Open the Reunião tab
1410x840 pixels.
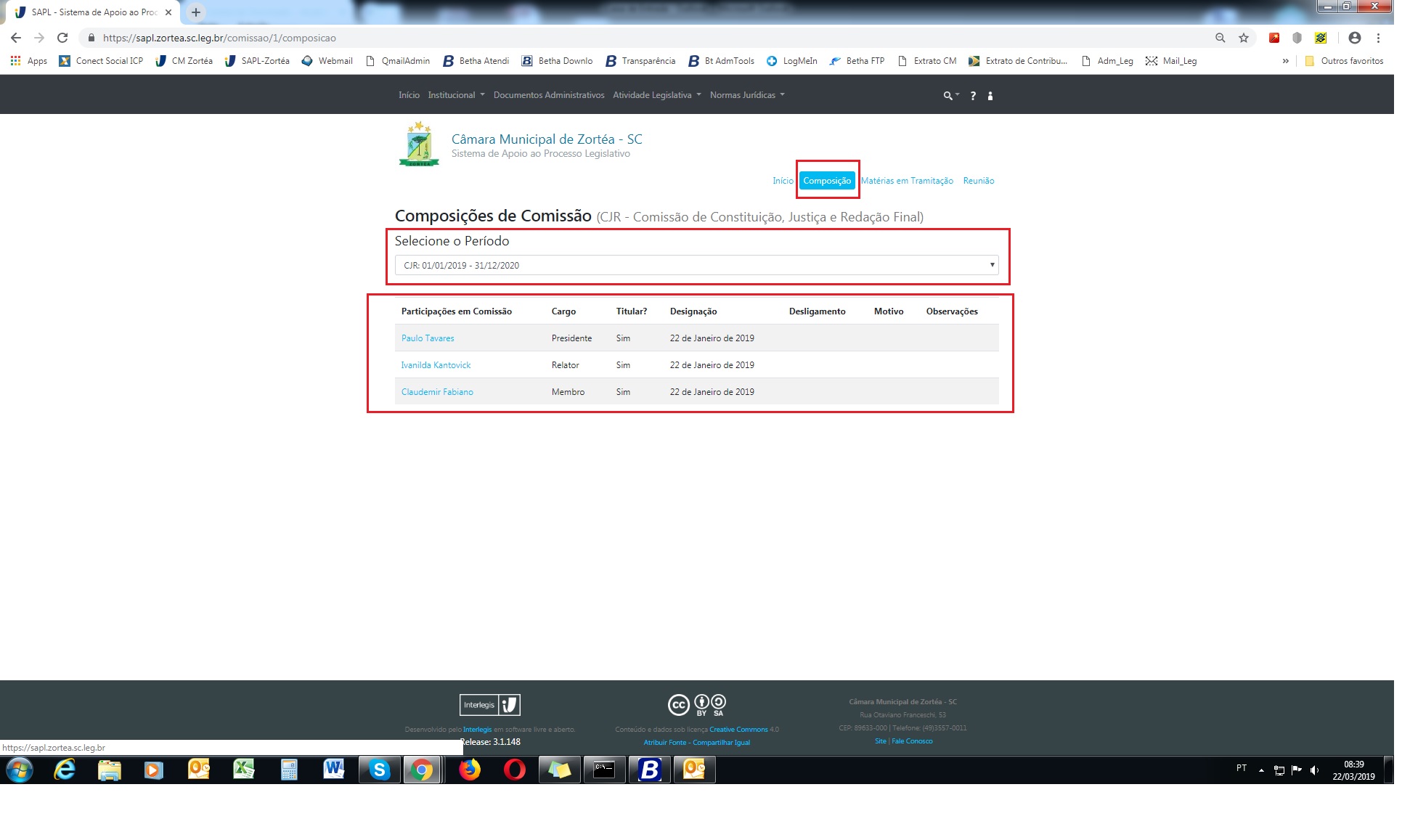pos(978,181)
